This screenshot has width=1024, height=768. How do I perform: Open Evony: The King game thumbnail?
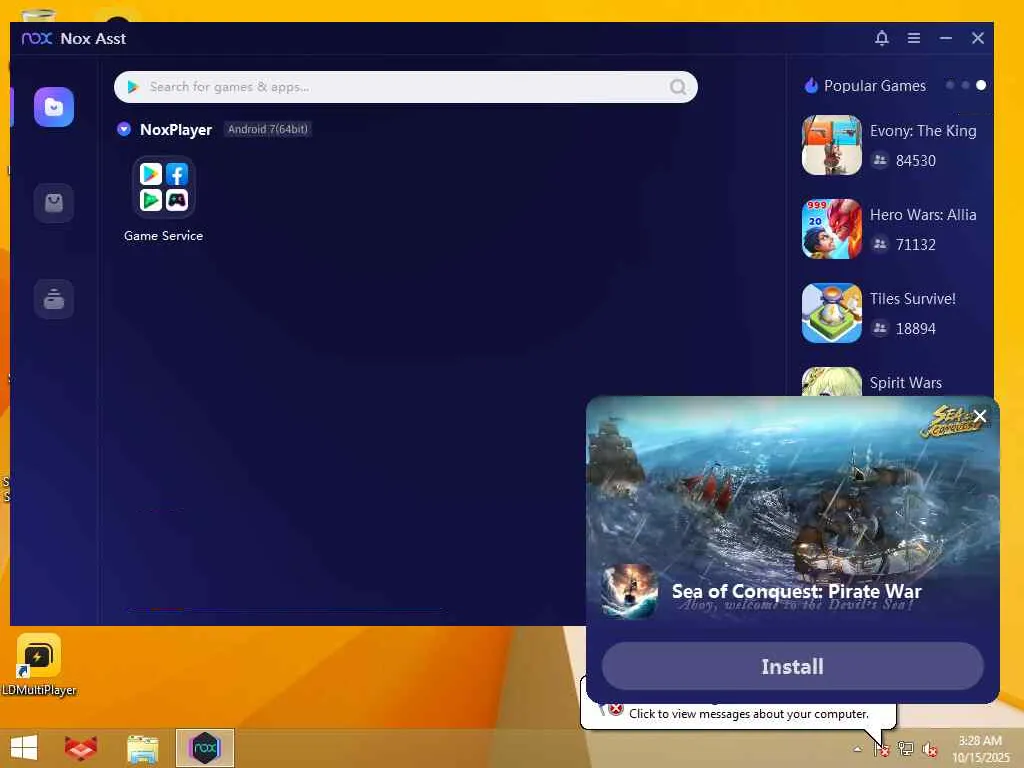click(831, 145)
